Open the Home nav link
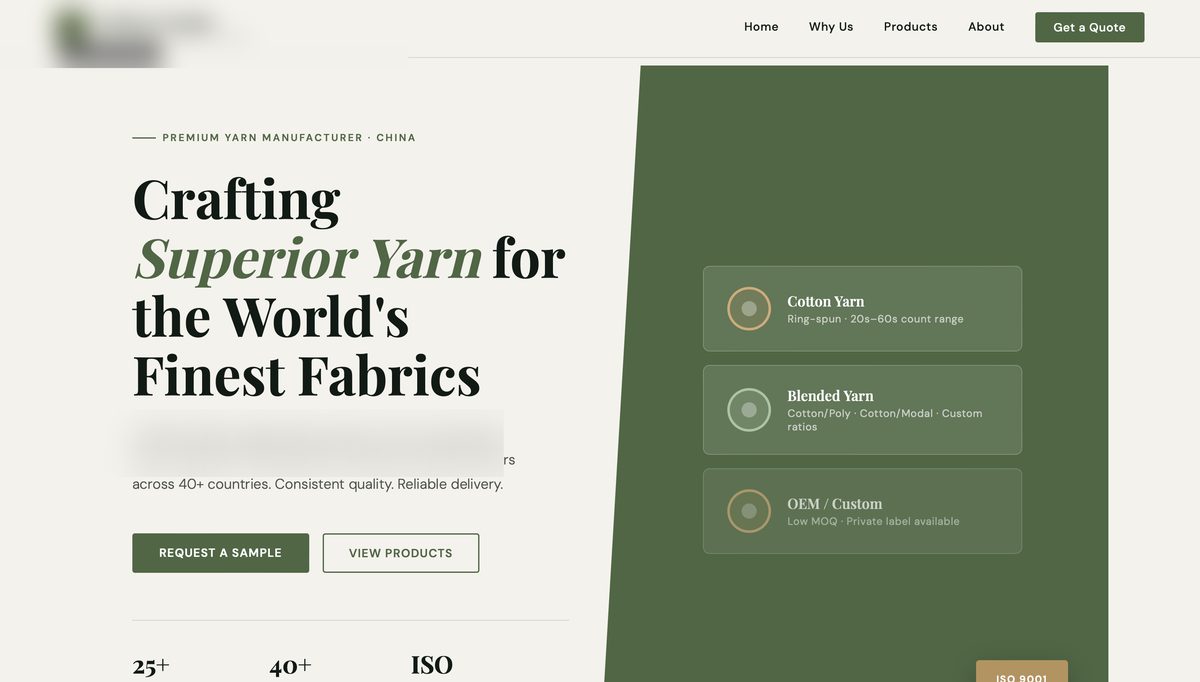This screenshot has width=1200, height=682. [x=761, y=27]
